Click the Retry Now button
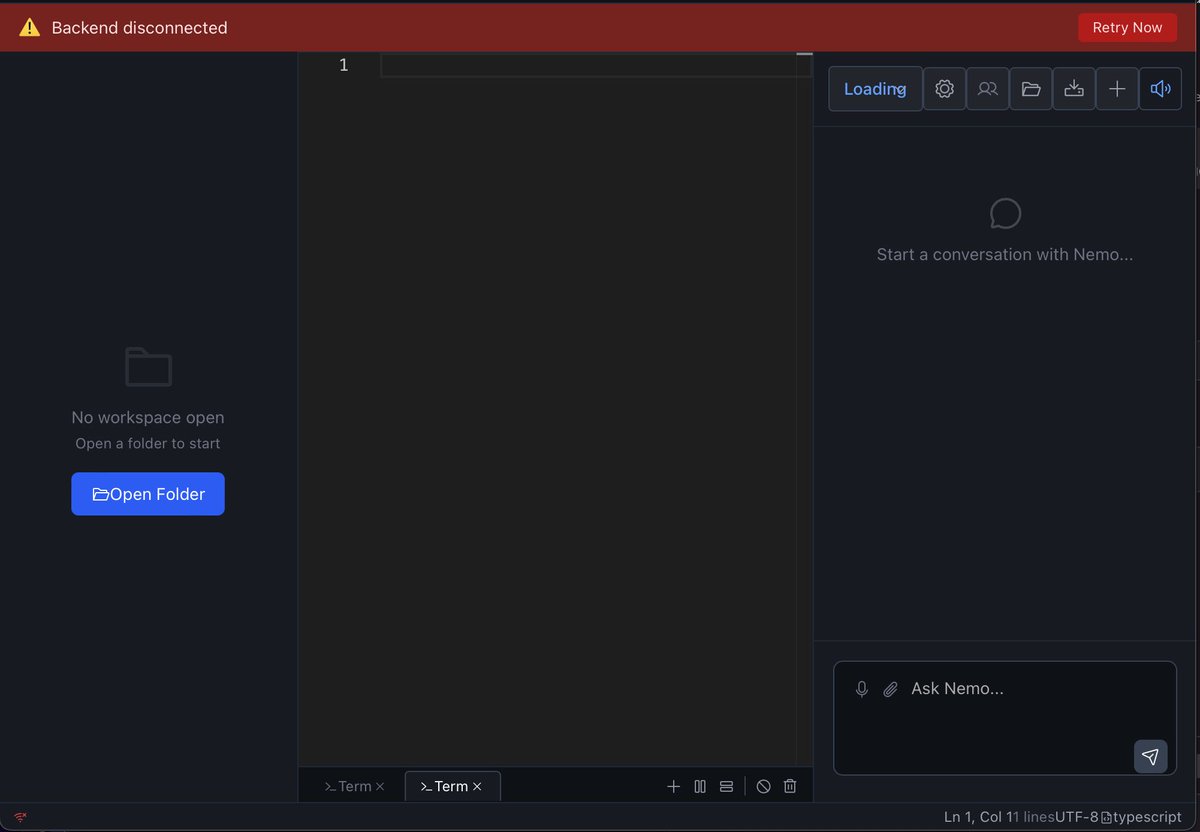Screen dimensions: 1200x832 (1127, 27)
